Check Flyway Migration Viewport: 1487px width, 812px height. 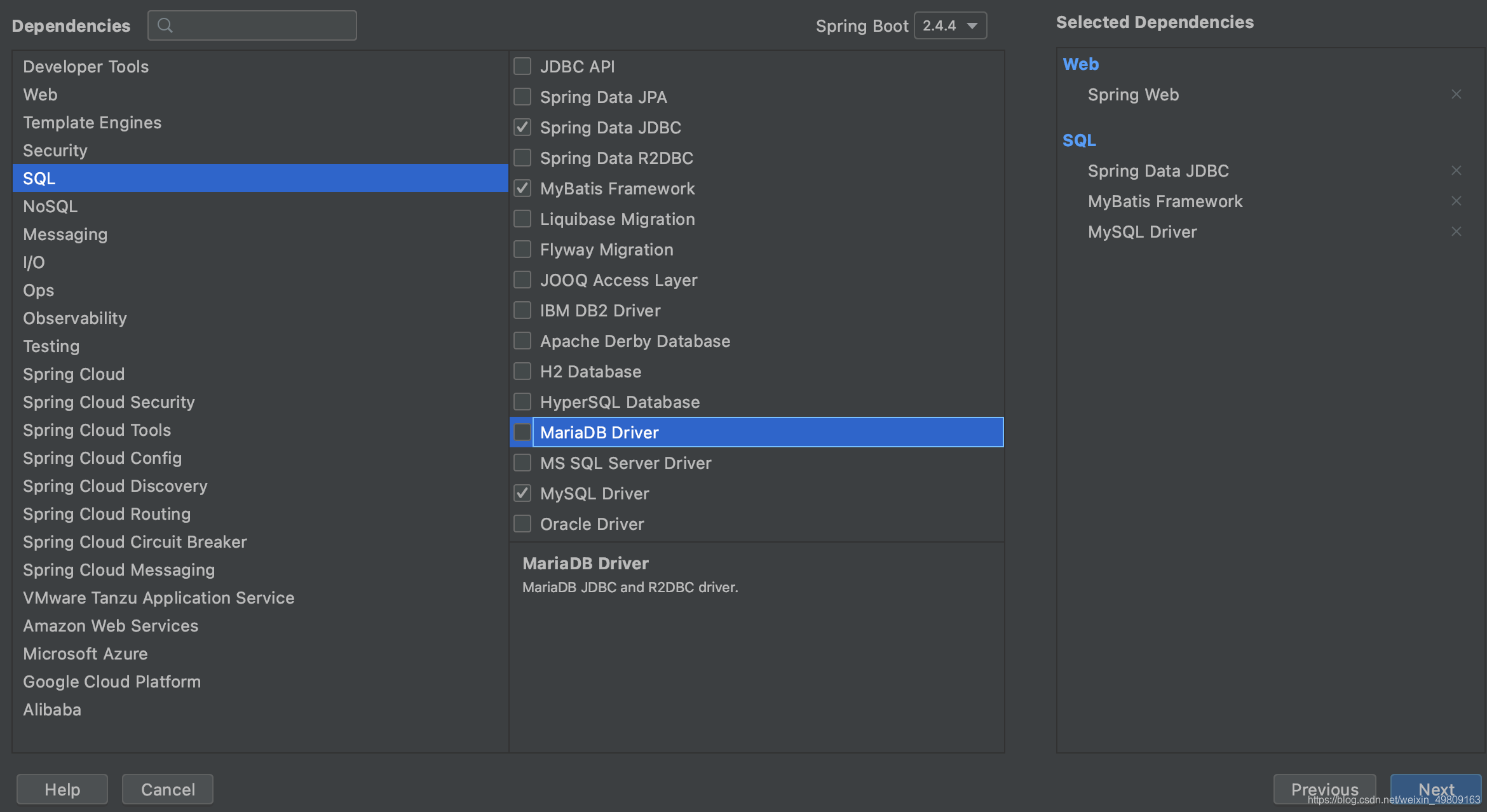(x=522, y=249)
